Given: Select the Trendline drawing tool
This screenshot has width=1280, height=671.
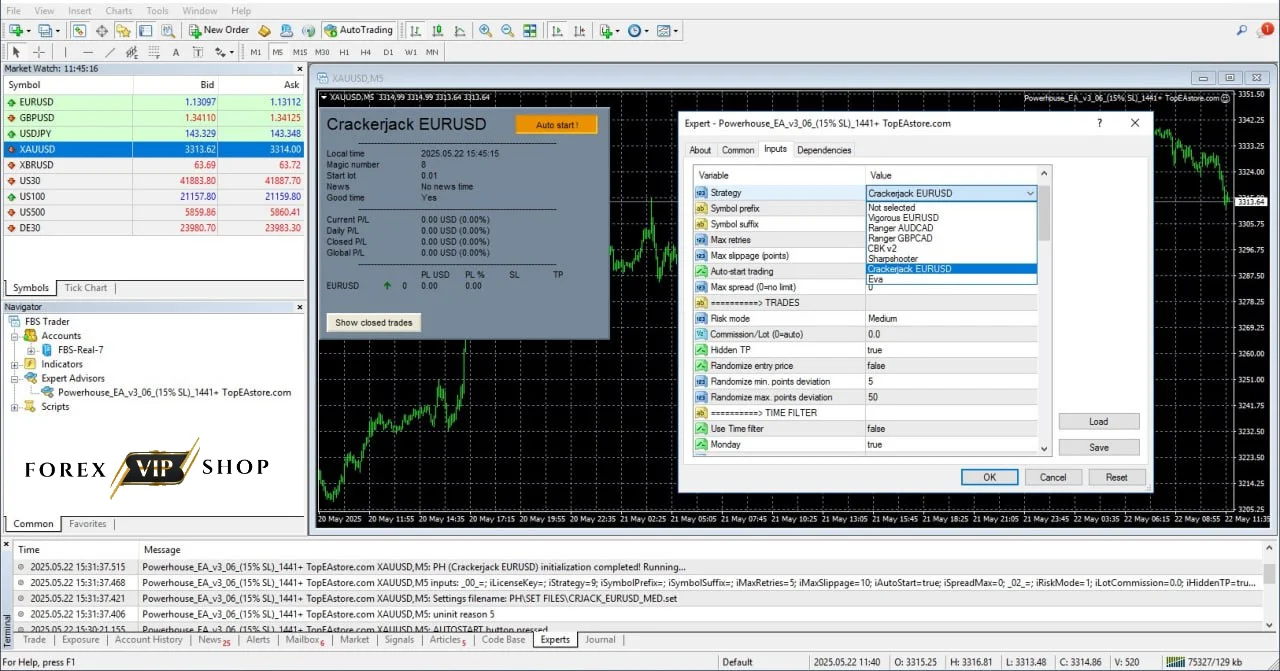Looking at the screenshot, I should click(x=110, y=52).
